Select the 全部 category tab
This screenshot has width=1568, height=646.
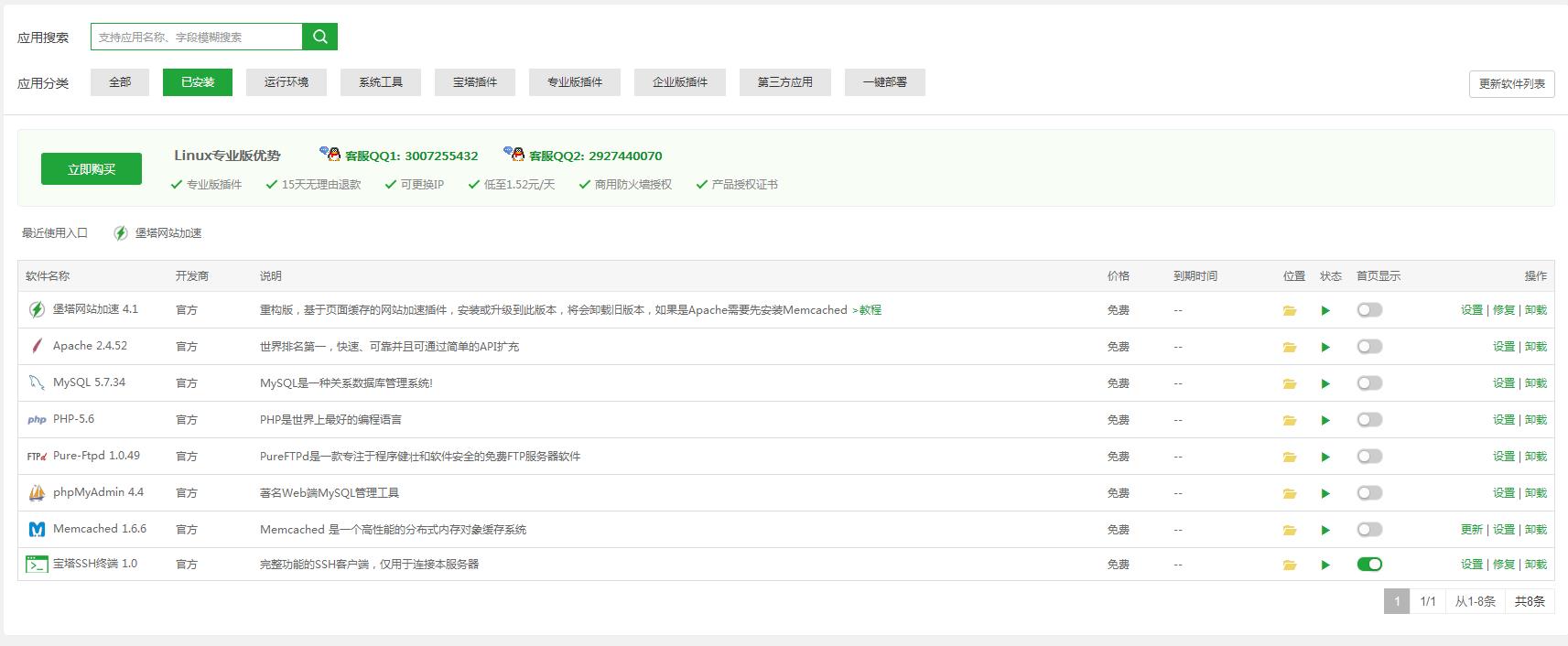pos(120,82)
